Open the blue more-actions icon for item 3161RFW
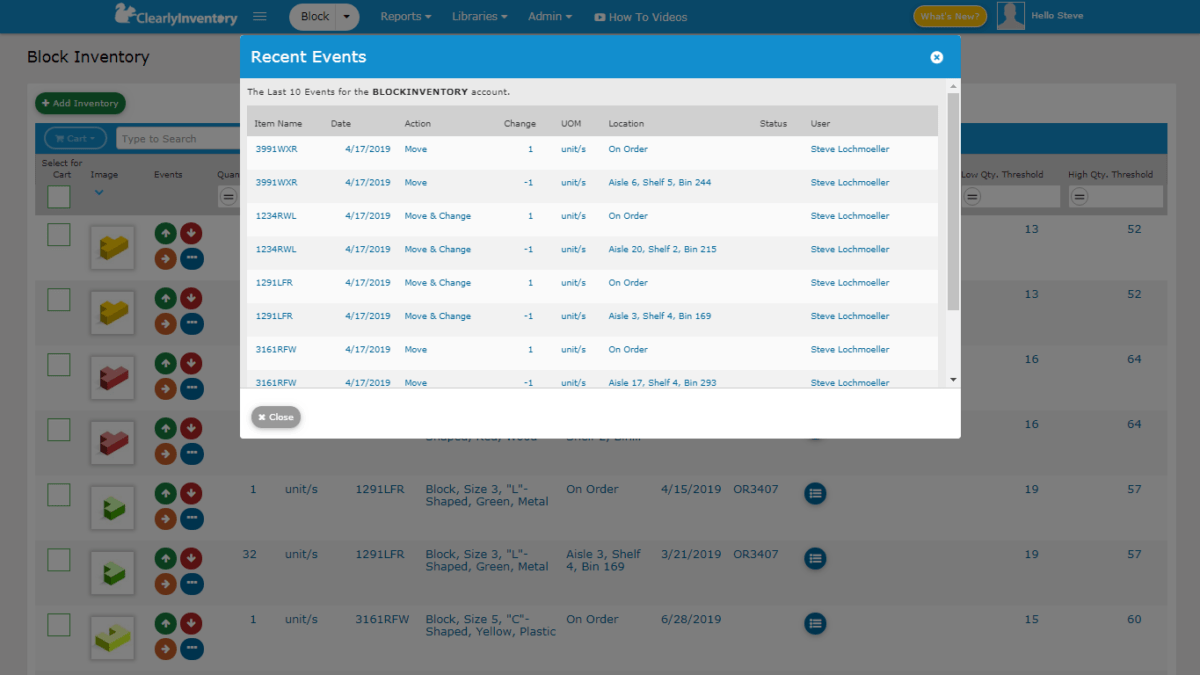This screenshot has width=1200, height=675. tap(815, 623)
